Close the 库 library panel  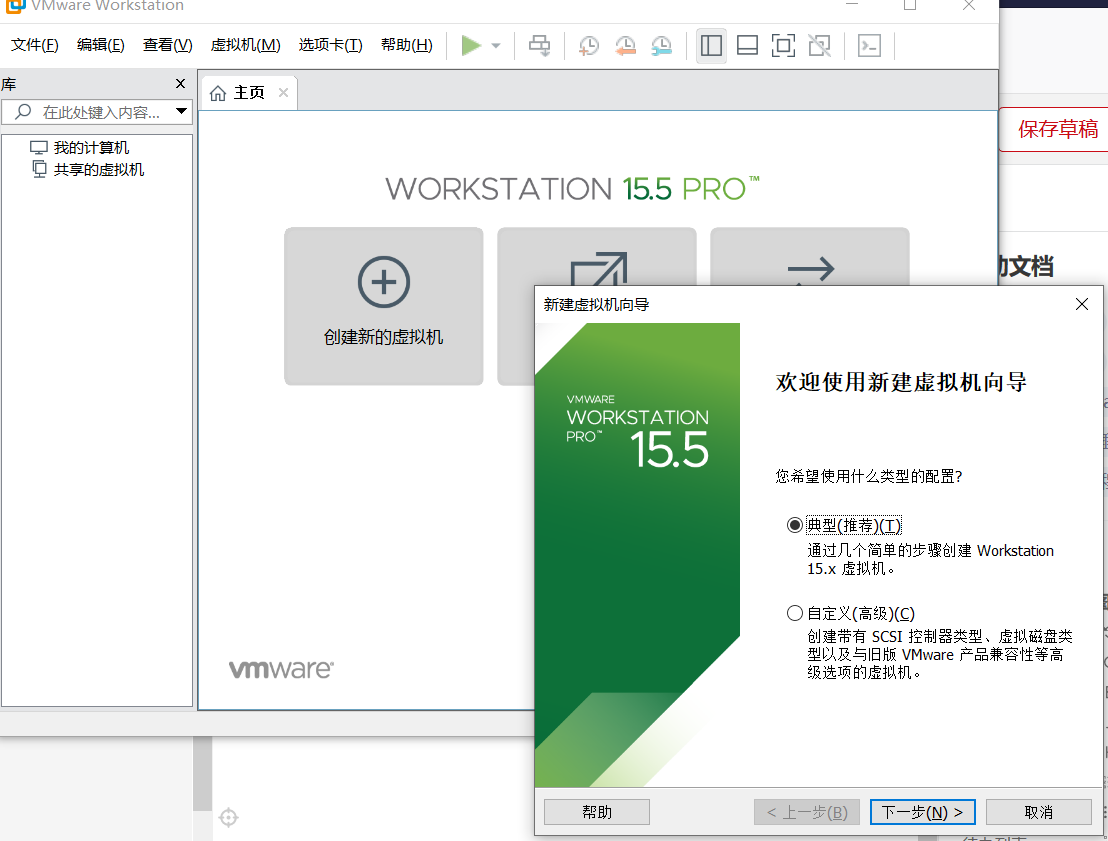180,84
